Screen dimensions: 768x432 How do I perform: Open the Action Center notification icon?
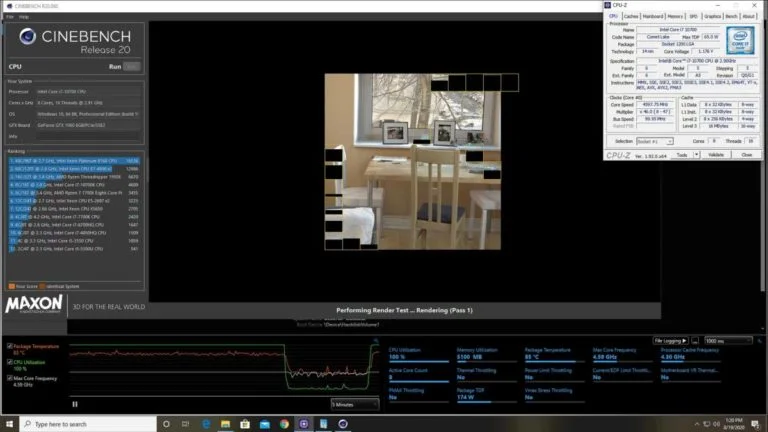pyautogui.click(x=755, y=424)
